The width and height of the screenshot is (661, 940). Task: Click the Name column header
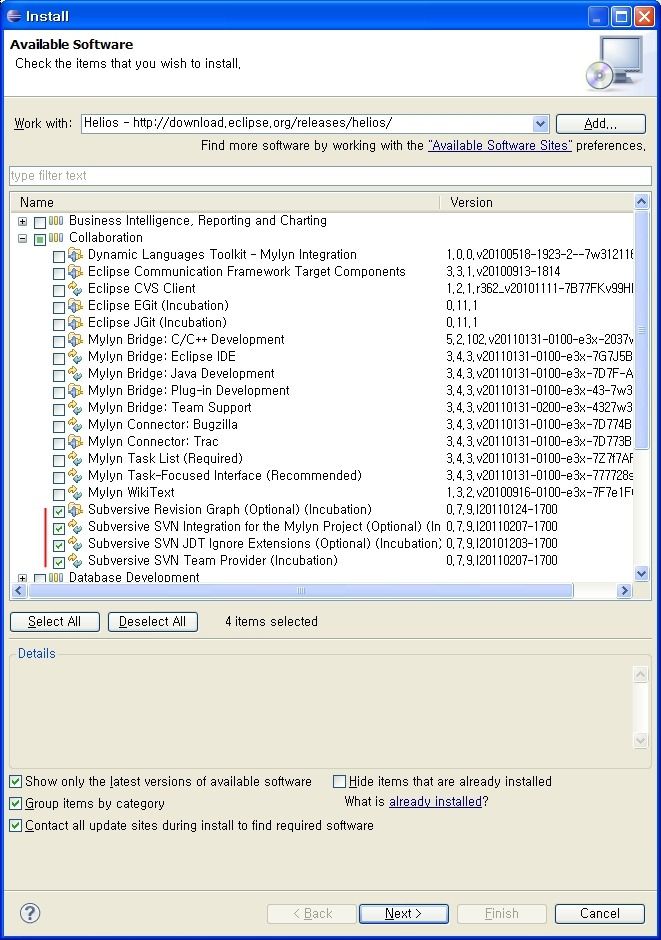pos(225,203)
